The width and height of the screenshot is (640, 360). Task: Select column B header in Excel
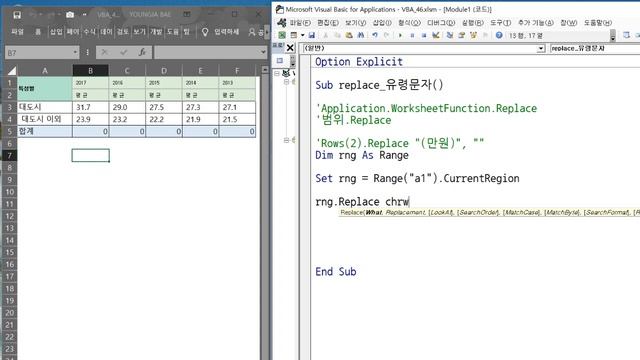coord(91,71)
